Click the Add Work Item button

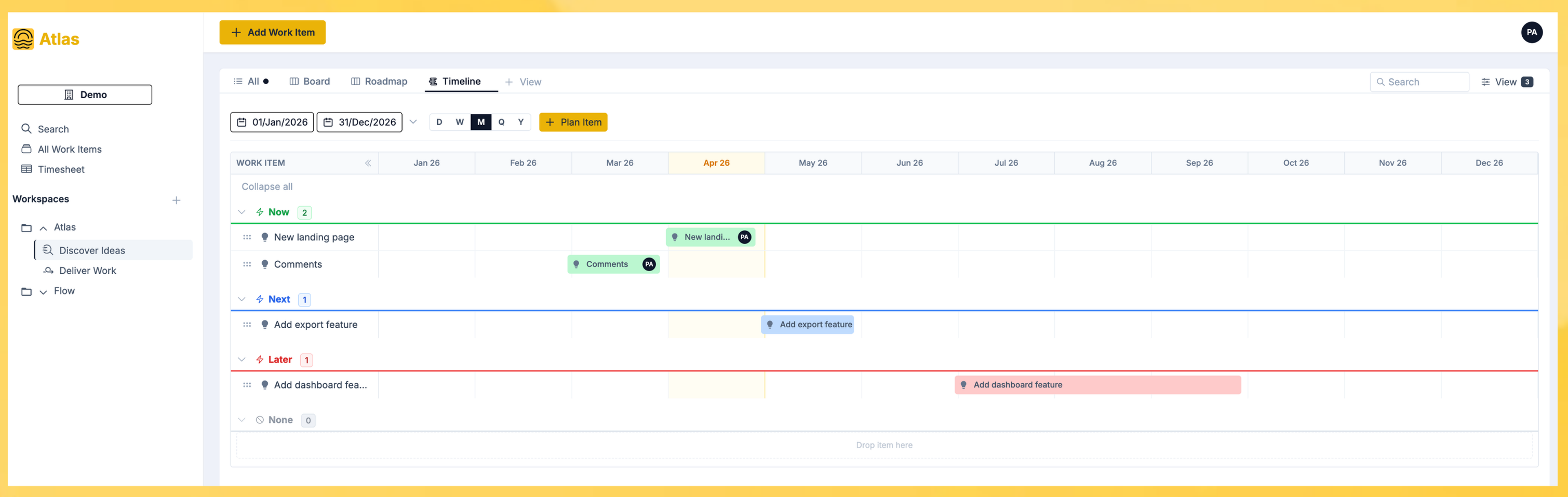click(272, 32)
